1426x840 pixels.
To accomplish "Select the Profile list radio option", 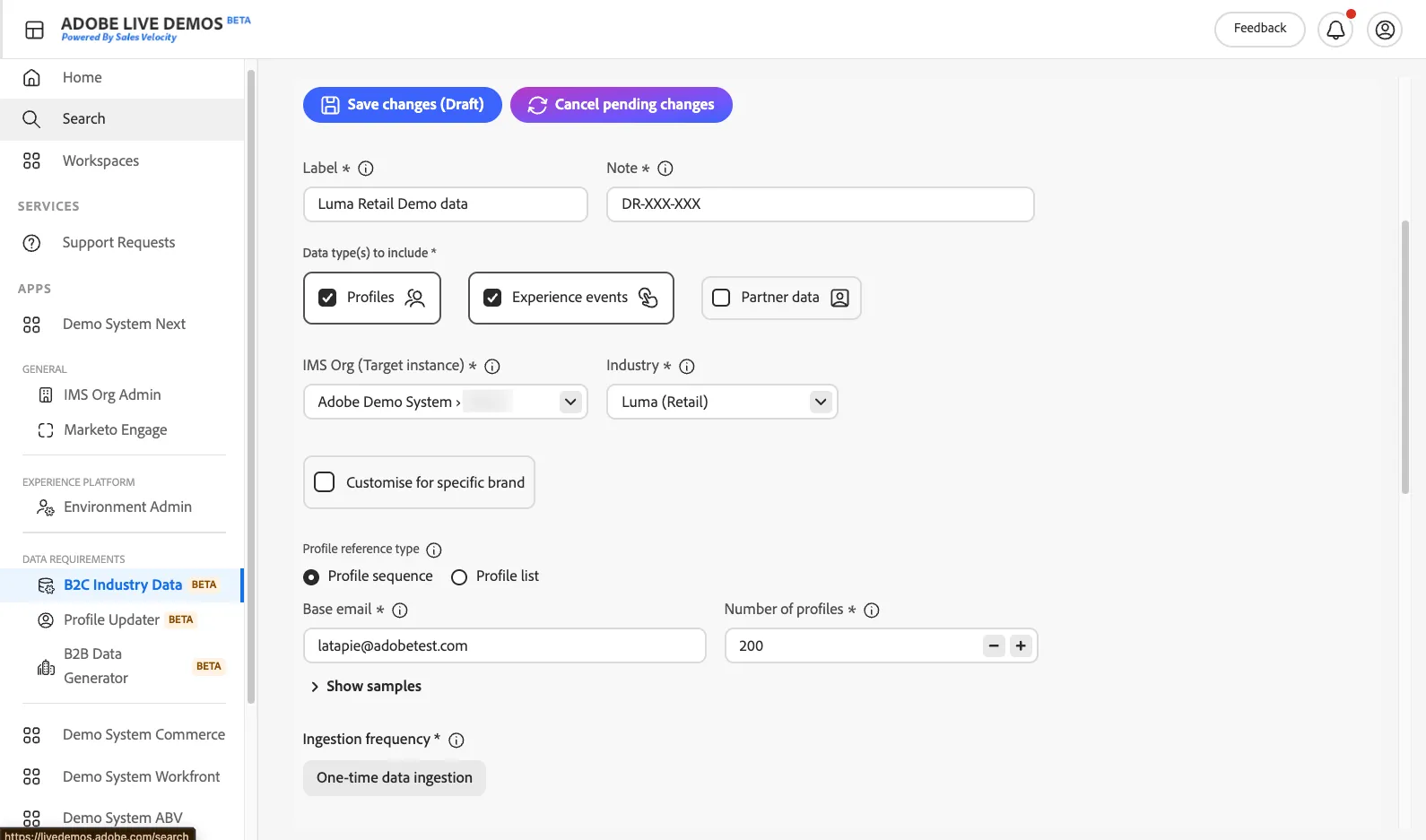I will (459, 577).
